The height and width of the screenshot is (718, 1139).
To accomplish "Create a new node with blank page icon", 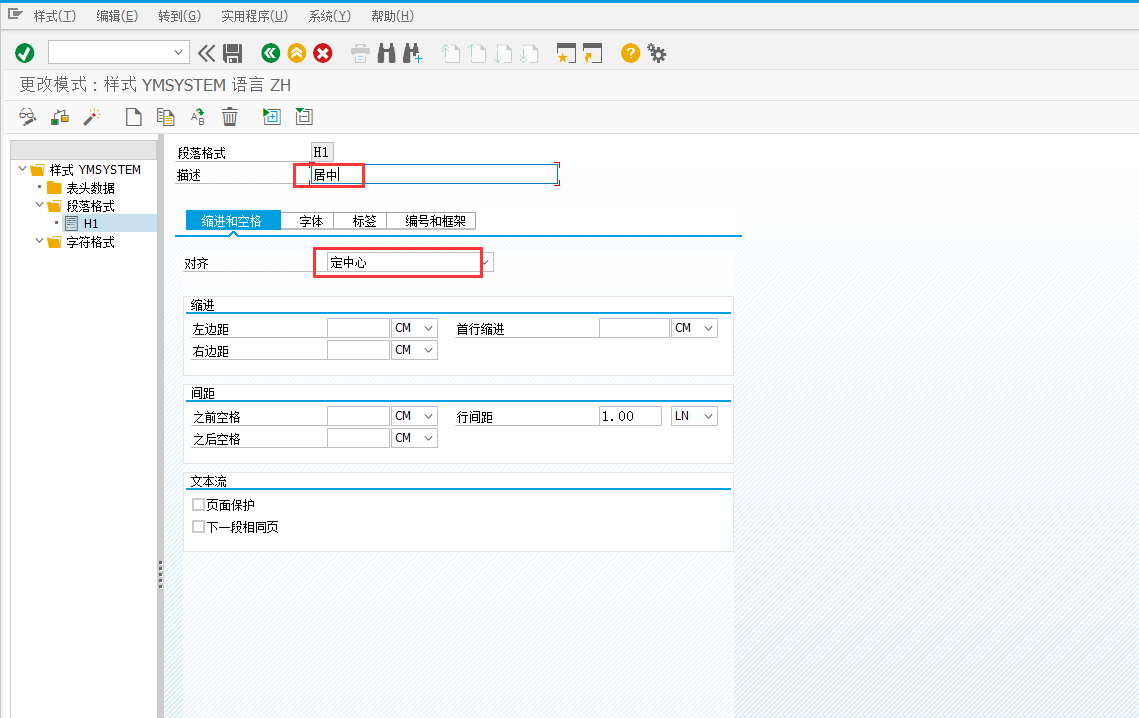I will pyautogui.click(x=133, y=117).
